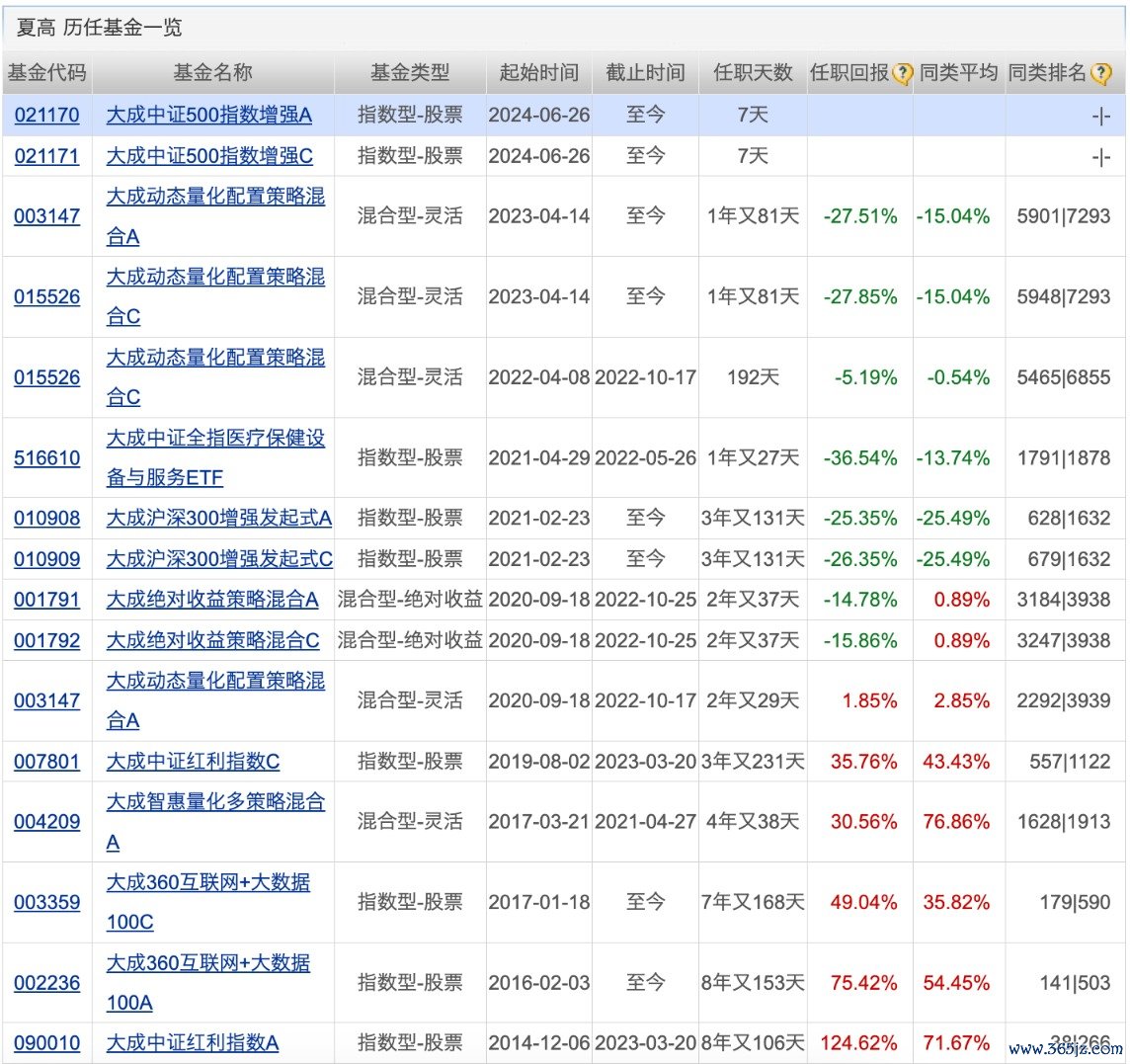Open fund code 010908

click(x=46, y=519)
